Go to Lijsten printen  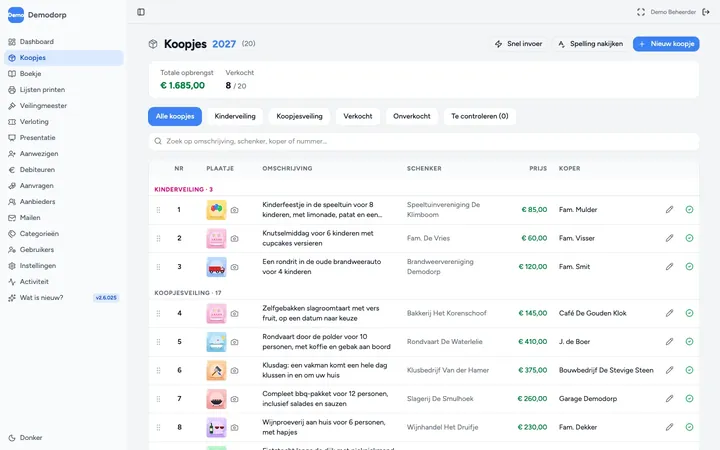tap(64, 90)
